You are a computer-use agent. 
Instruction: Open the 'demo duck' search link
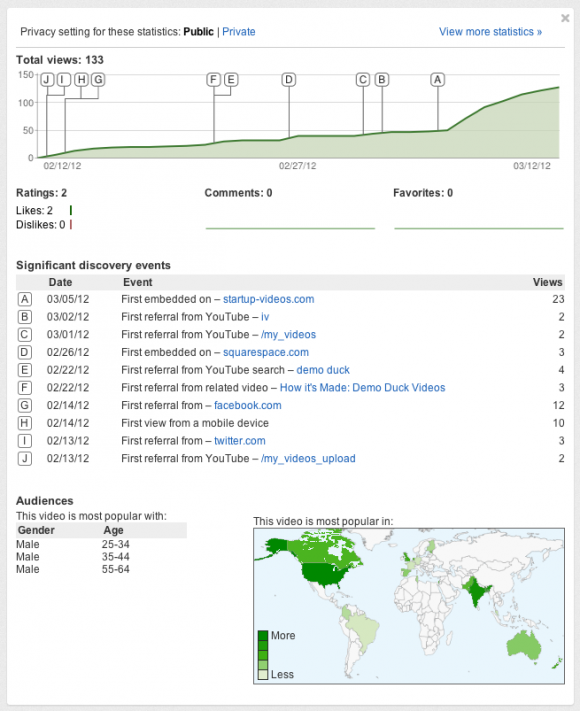tap(323, 370)
